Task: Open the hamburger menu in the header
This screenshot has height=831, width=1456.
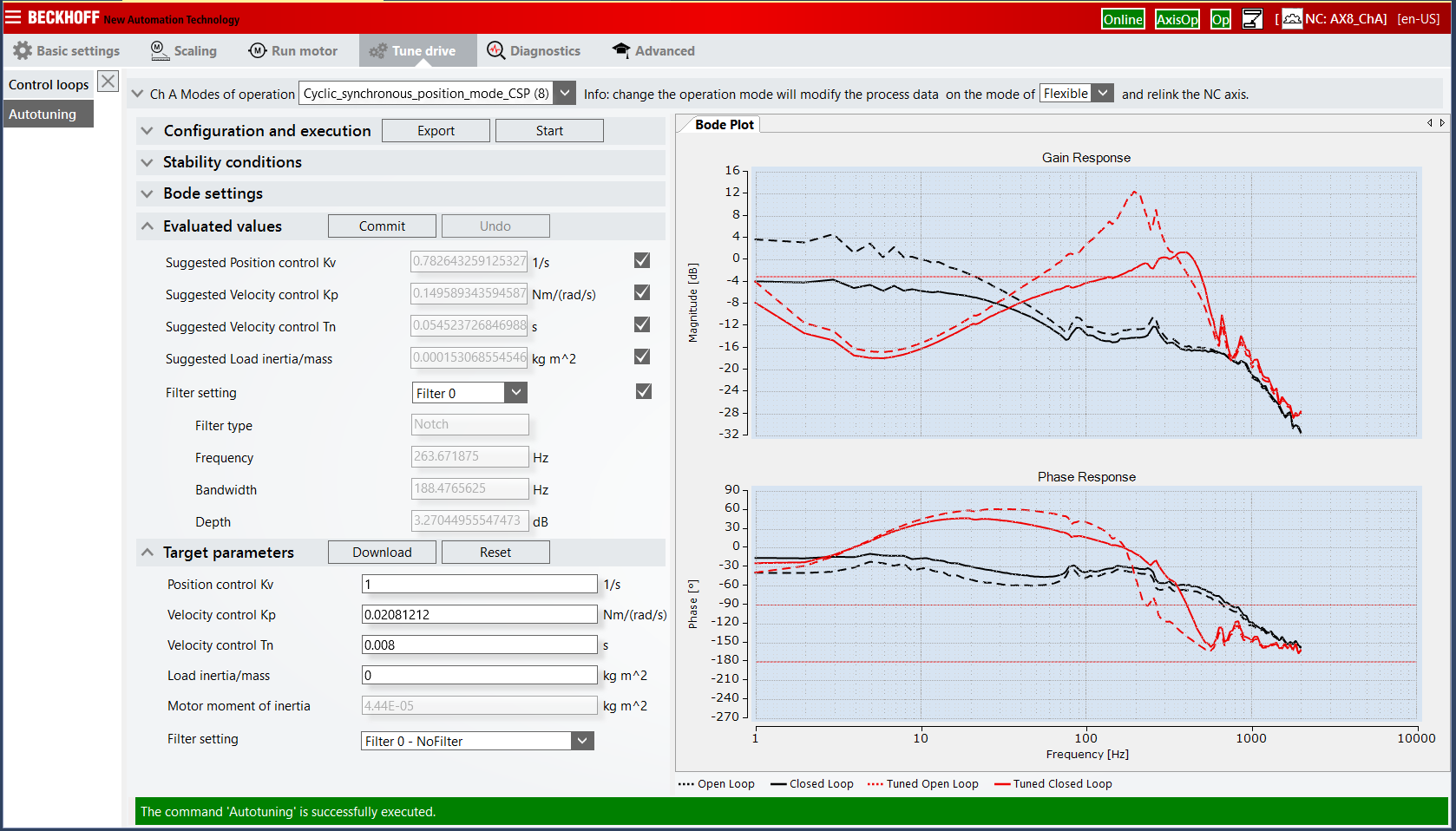Action: [13, 16]
